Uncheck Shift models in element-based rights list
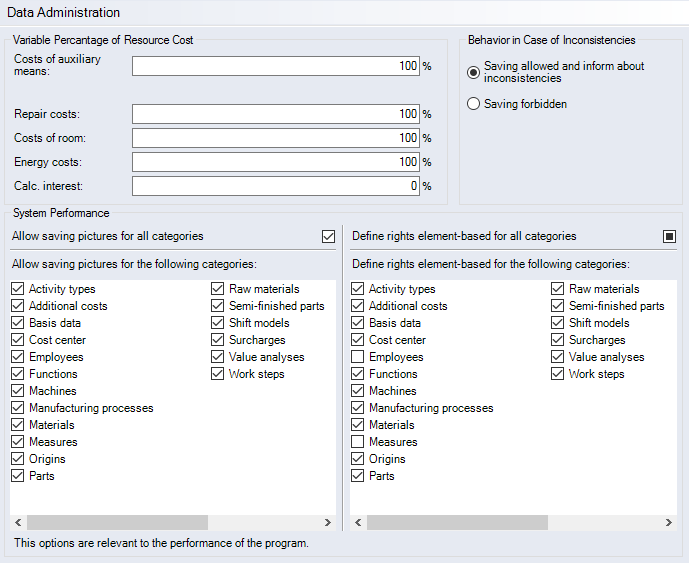 [558, 323]
